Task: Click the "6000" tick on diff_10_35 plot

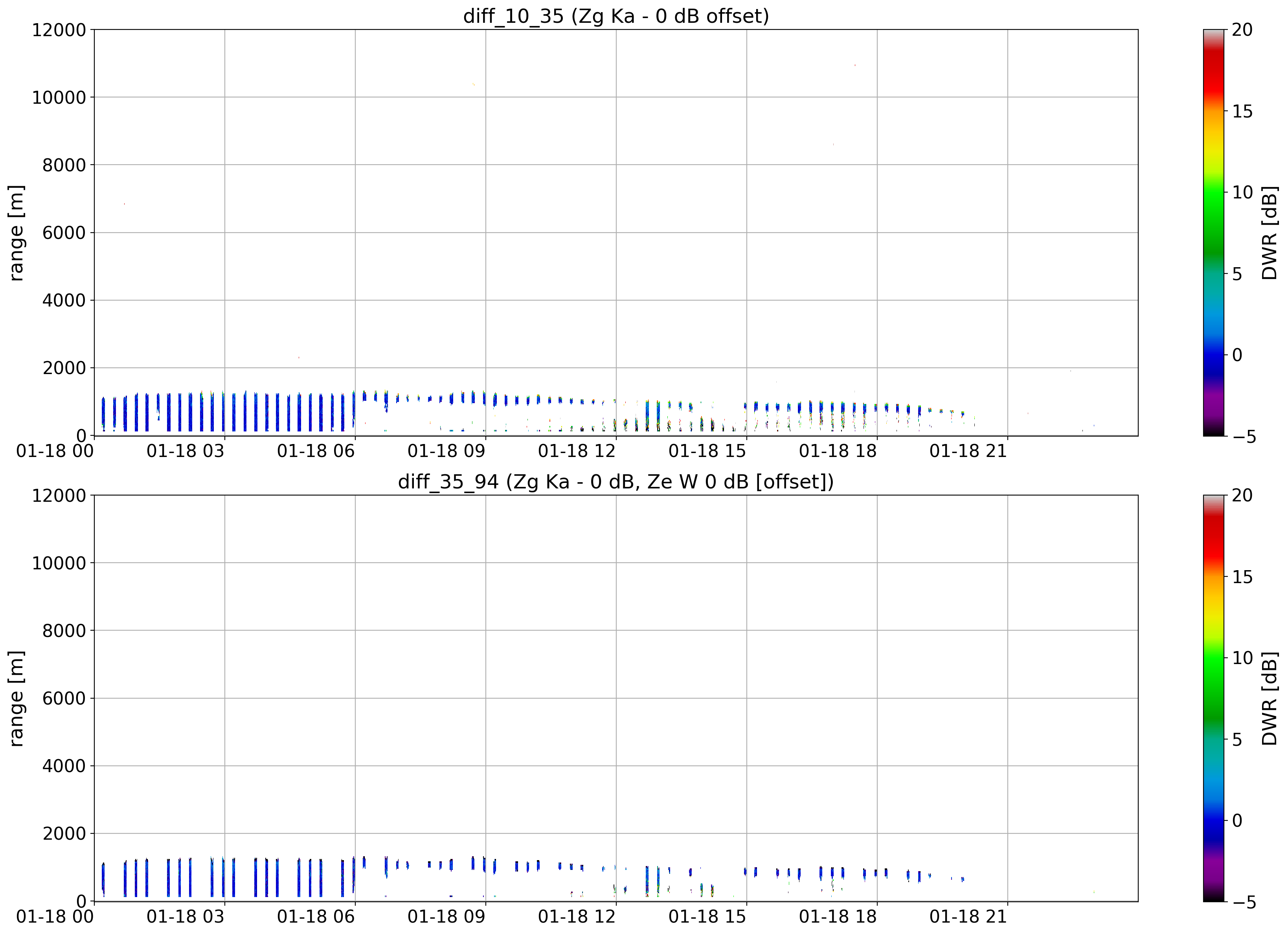Action: pyautogui.click(x=64, y=233)
